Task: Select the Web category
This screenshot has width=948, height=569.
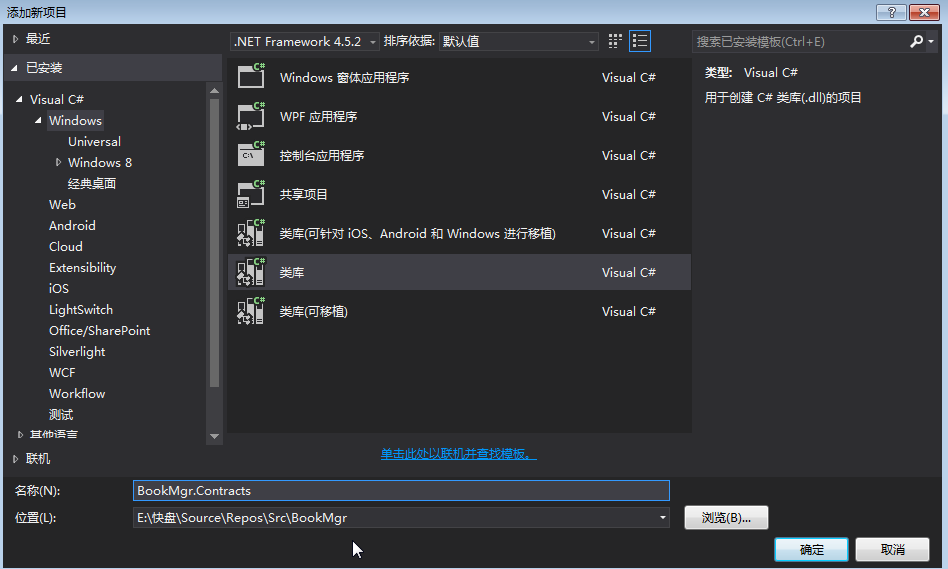Action: (x=62, y=204)
